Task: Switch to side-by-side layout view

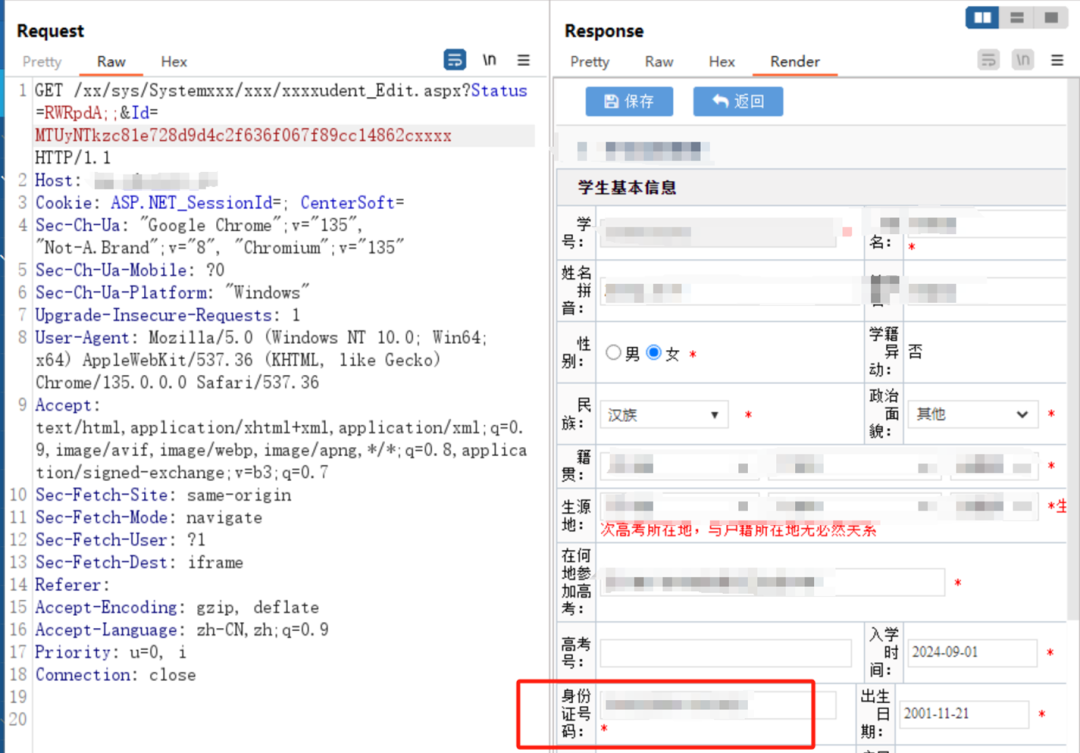Action: coord(982,17)
